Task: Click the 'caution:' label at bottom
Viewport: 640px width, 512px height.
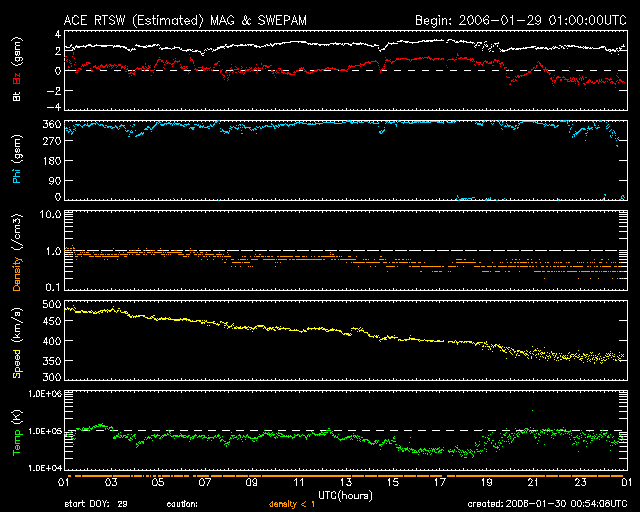Action: (x=181, y=503)
